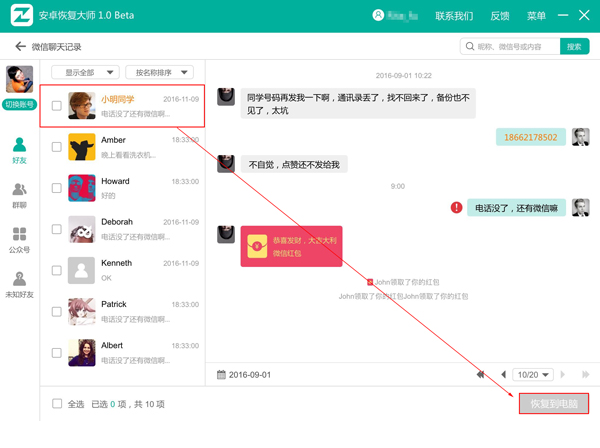Jump to first page with double-left arrow
The height and width of the screenshot is (448, 600).
[481, 375]
